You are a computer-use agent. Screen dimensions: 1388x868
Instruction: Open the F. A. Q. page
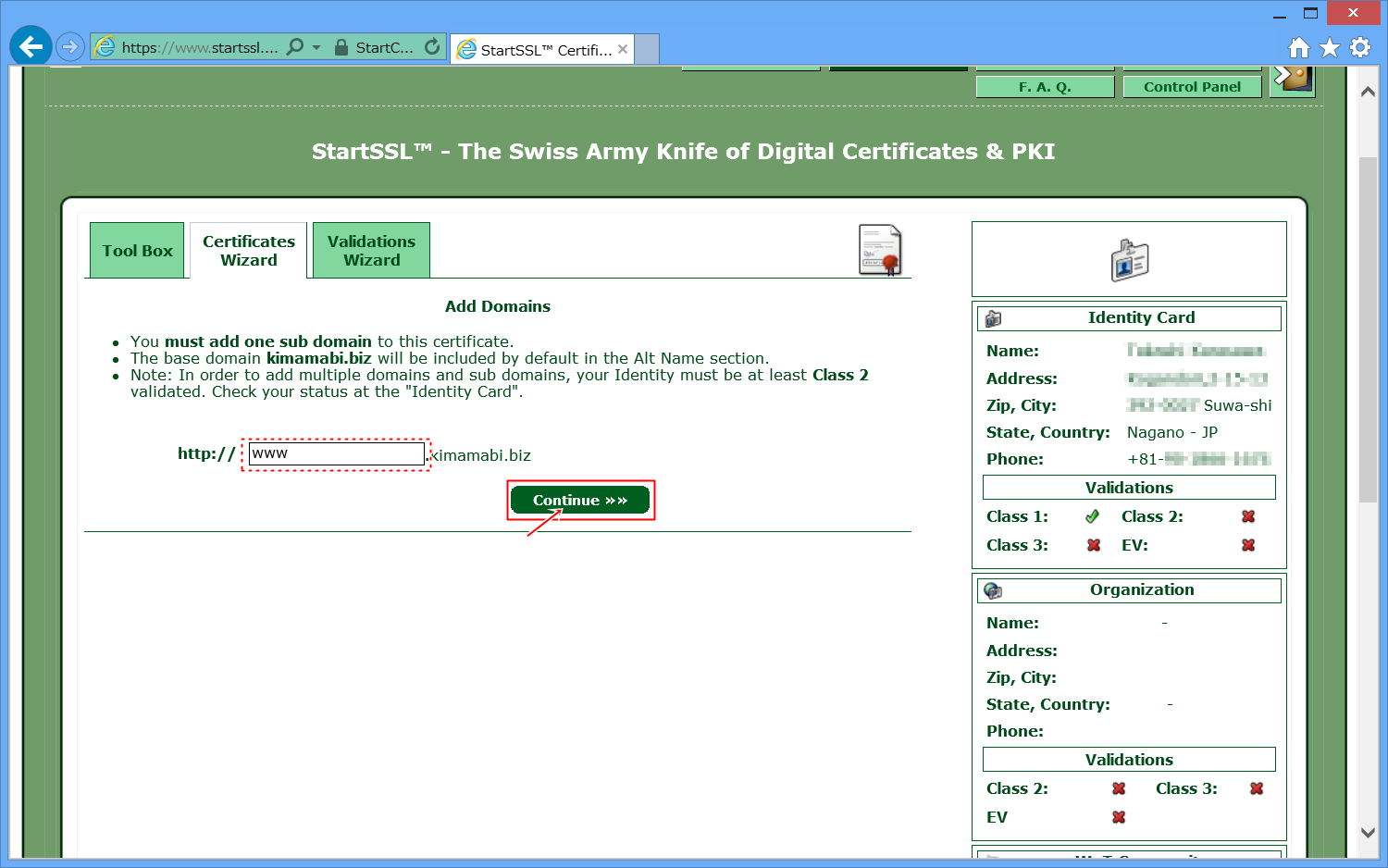[1045, 87]
